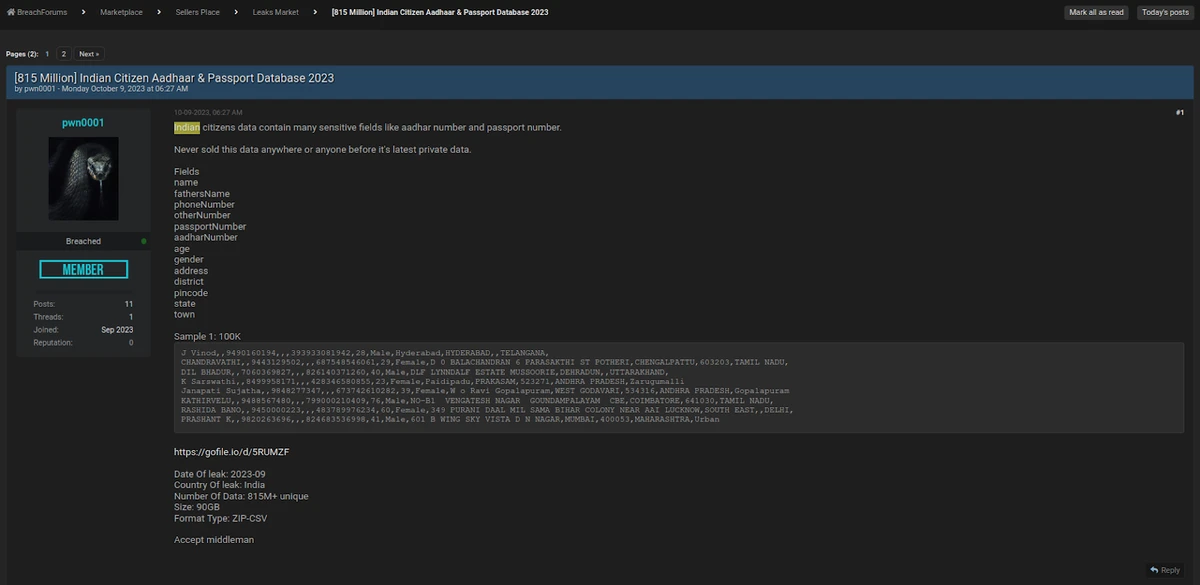Open pwn0001 profile from sidebar username
The image size is (1200, 585).
(x=83, y=123)
